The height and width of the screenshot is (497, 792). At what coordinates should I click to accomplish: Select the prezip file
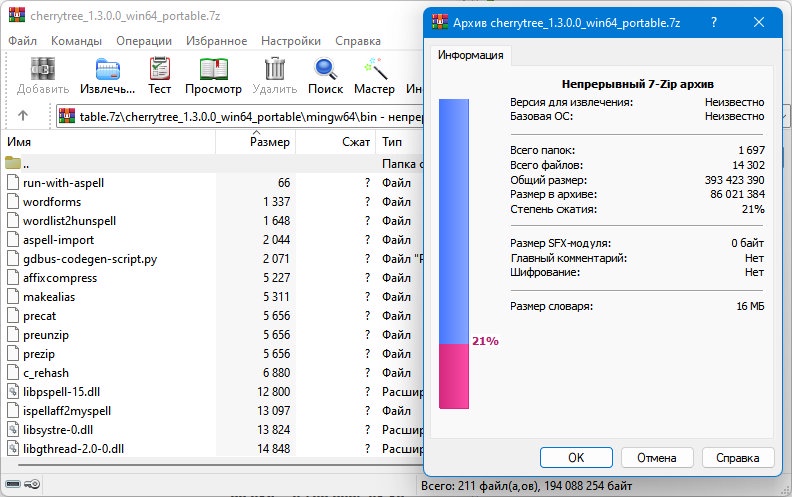pos(38,354)
